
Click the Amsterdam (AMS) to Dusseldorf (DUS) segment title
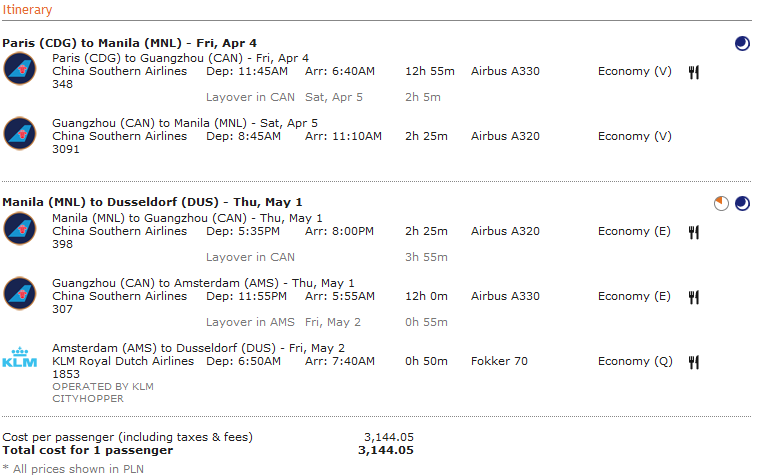point(198,348)
